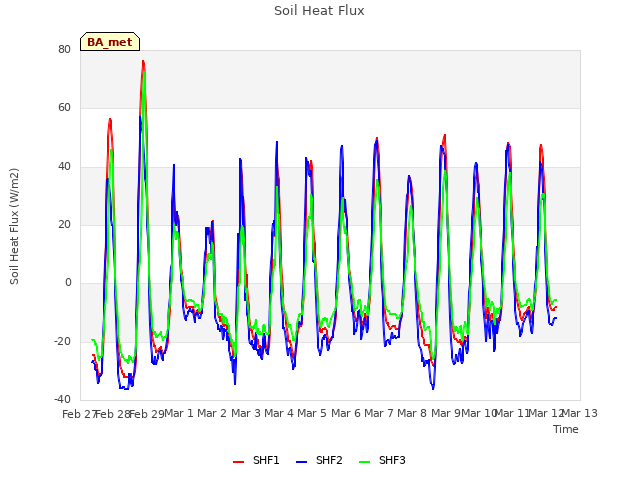Click the -20 y-axis tick label
The height and width of the screenshot is (480, 640).
62,341
